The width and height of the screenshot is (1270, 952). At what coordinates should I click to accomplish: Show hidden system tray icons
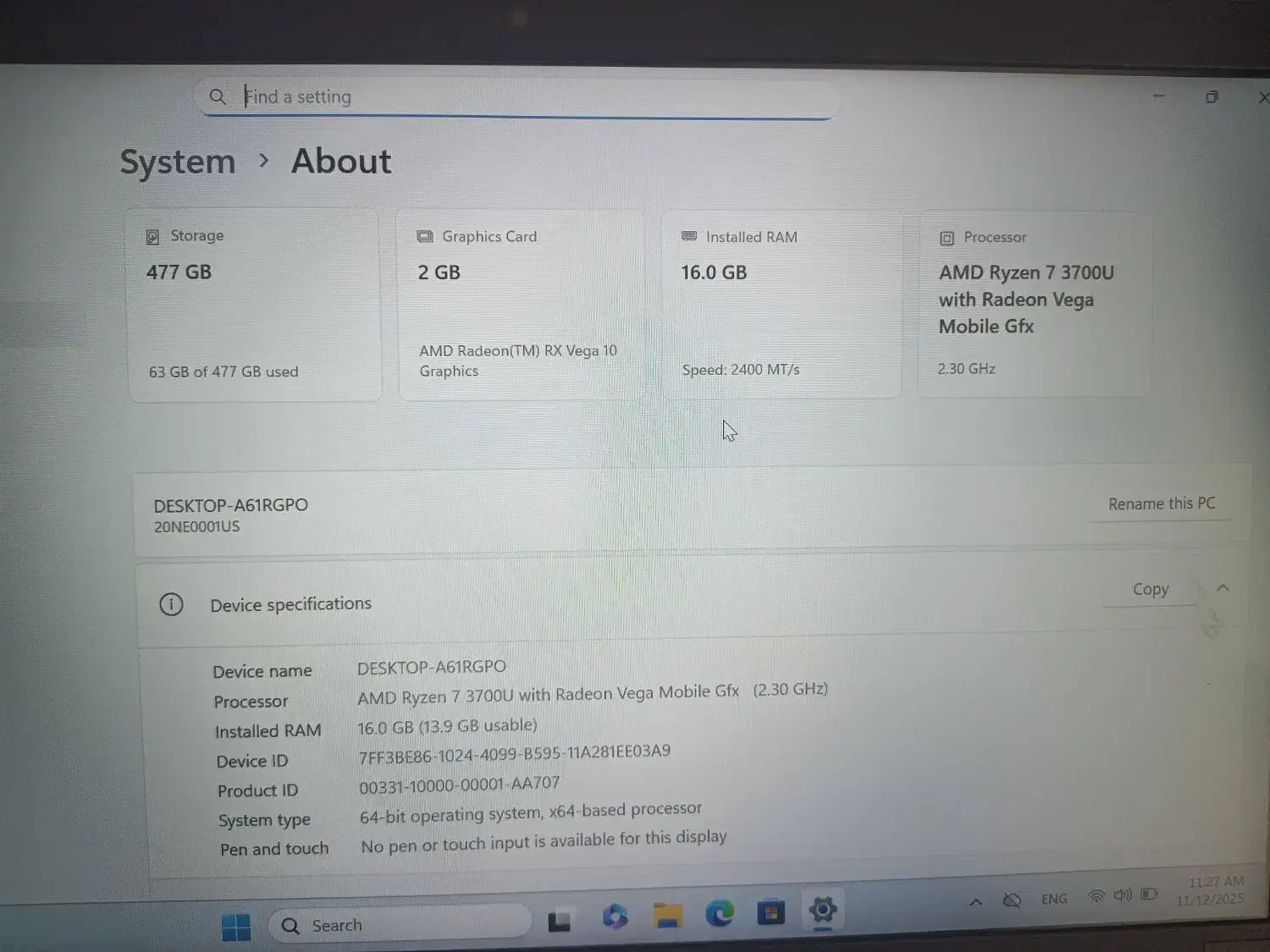(975, 902)
